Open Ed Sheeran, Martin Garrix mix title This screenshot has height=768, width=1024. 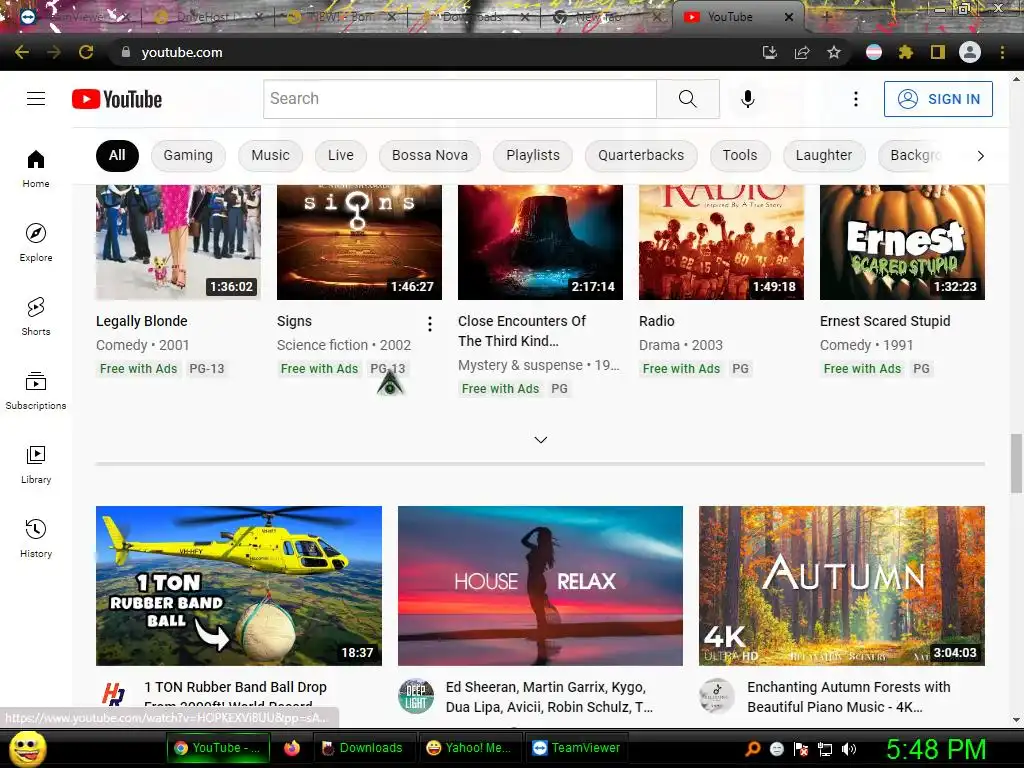pyautogui.click(x=549, y=697)
